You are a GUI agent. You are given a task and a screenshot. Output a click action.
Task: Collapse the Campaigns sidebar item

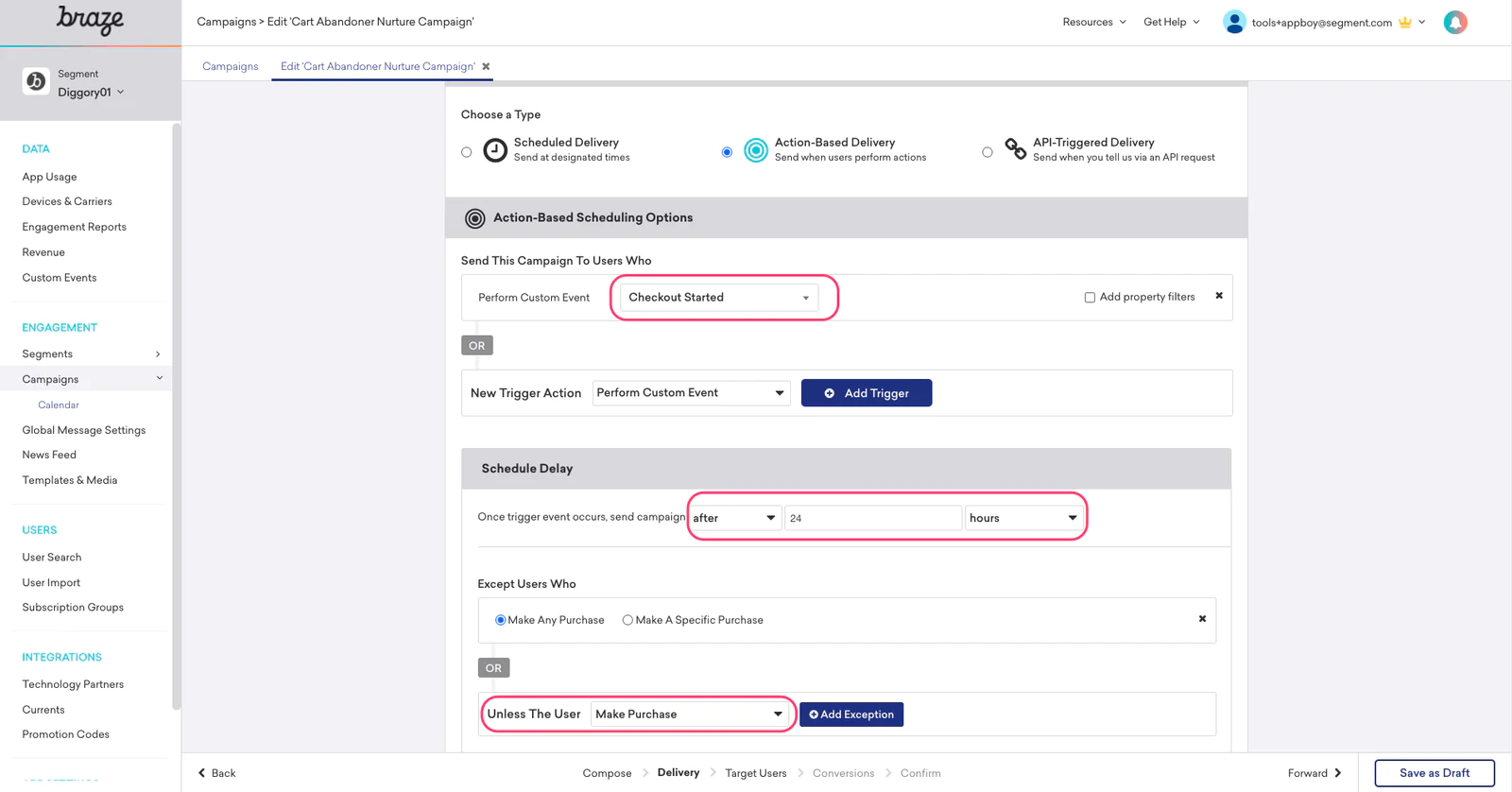pyautogui.click(x=91, y=379)
